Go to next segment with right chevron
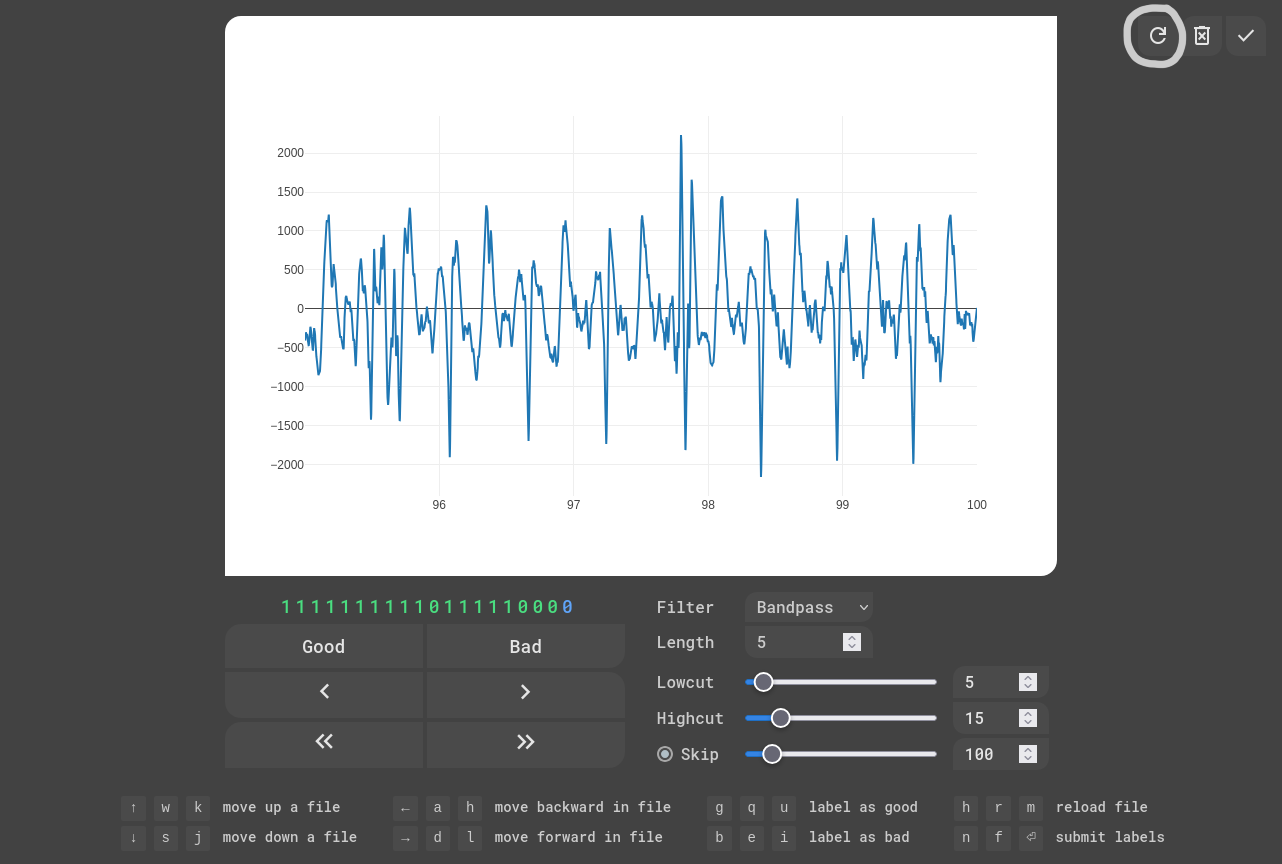The width and height of the screenshot is (1282, 864). (x=525, y=692)
